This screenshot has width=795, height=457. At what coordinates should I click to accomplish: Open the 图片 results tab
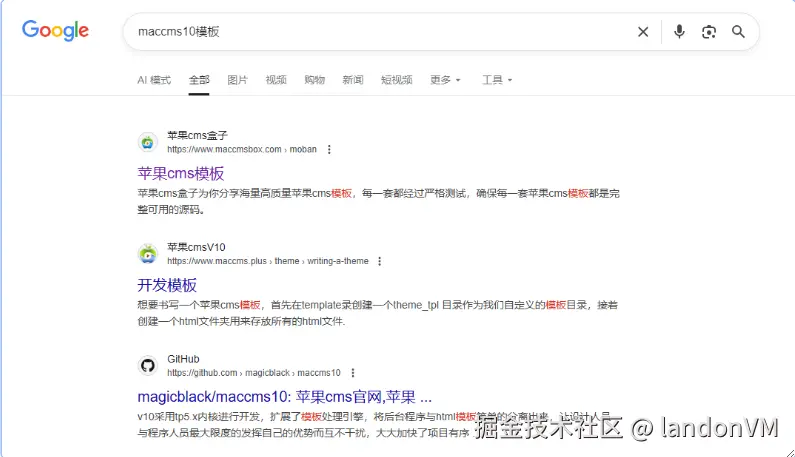[x=237, y=80]
